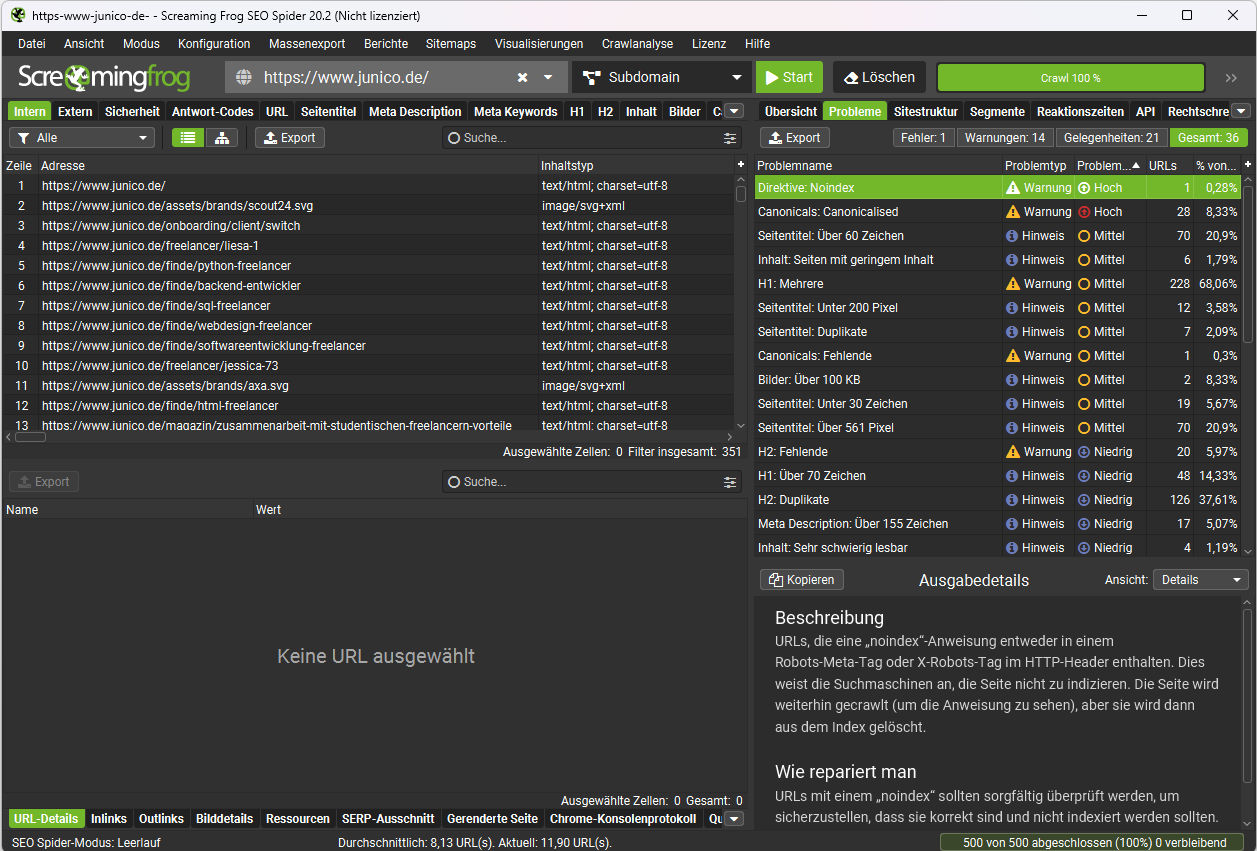Image resolution: width=1257 pixels, height=851 pixels.
Task: Click the warning icon on H2: Fehlende row
Action: click(1013, 452)
